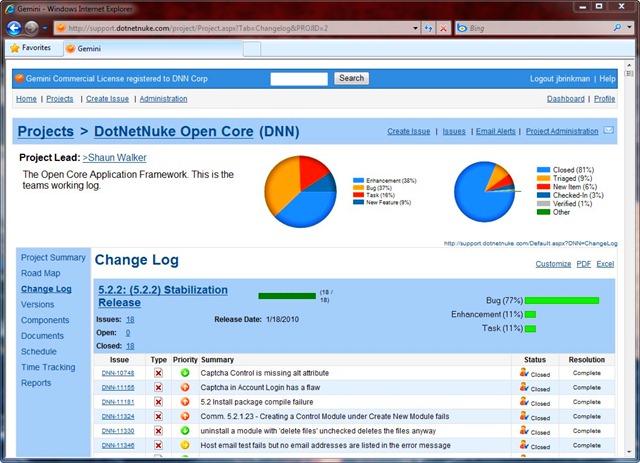Click the Customize link
640x463 pixels.
553,264
